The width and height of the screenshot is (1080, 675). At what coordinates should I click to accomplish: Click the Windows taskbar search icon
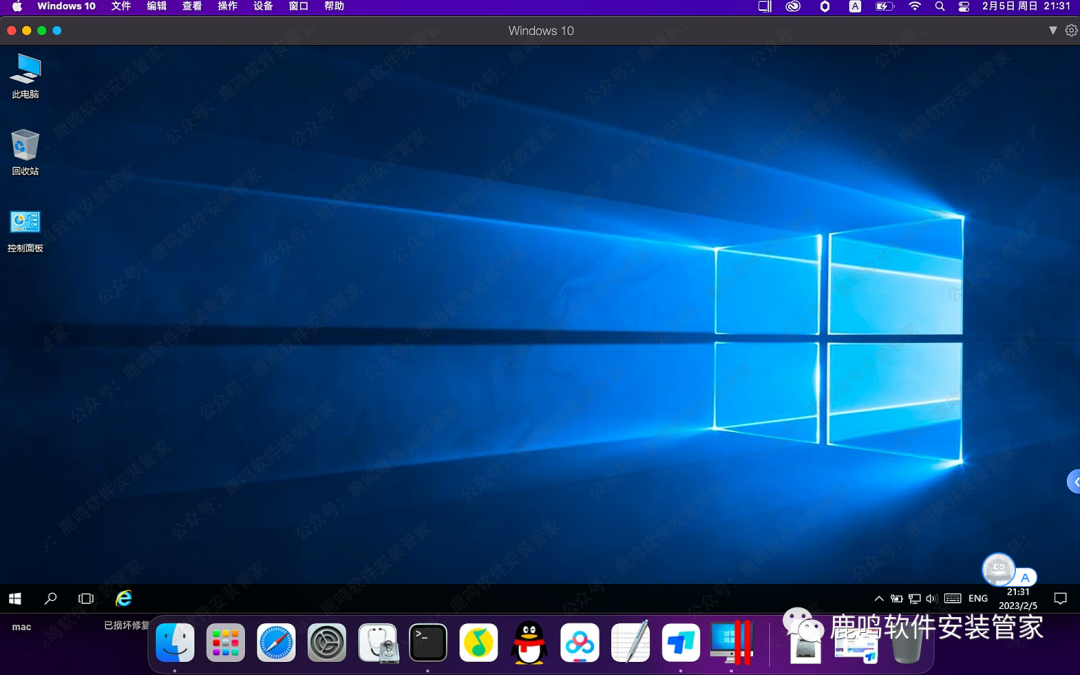[50, 598]
